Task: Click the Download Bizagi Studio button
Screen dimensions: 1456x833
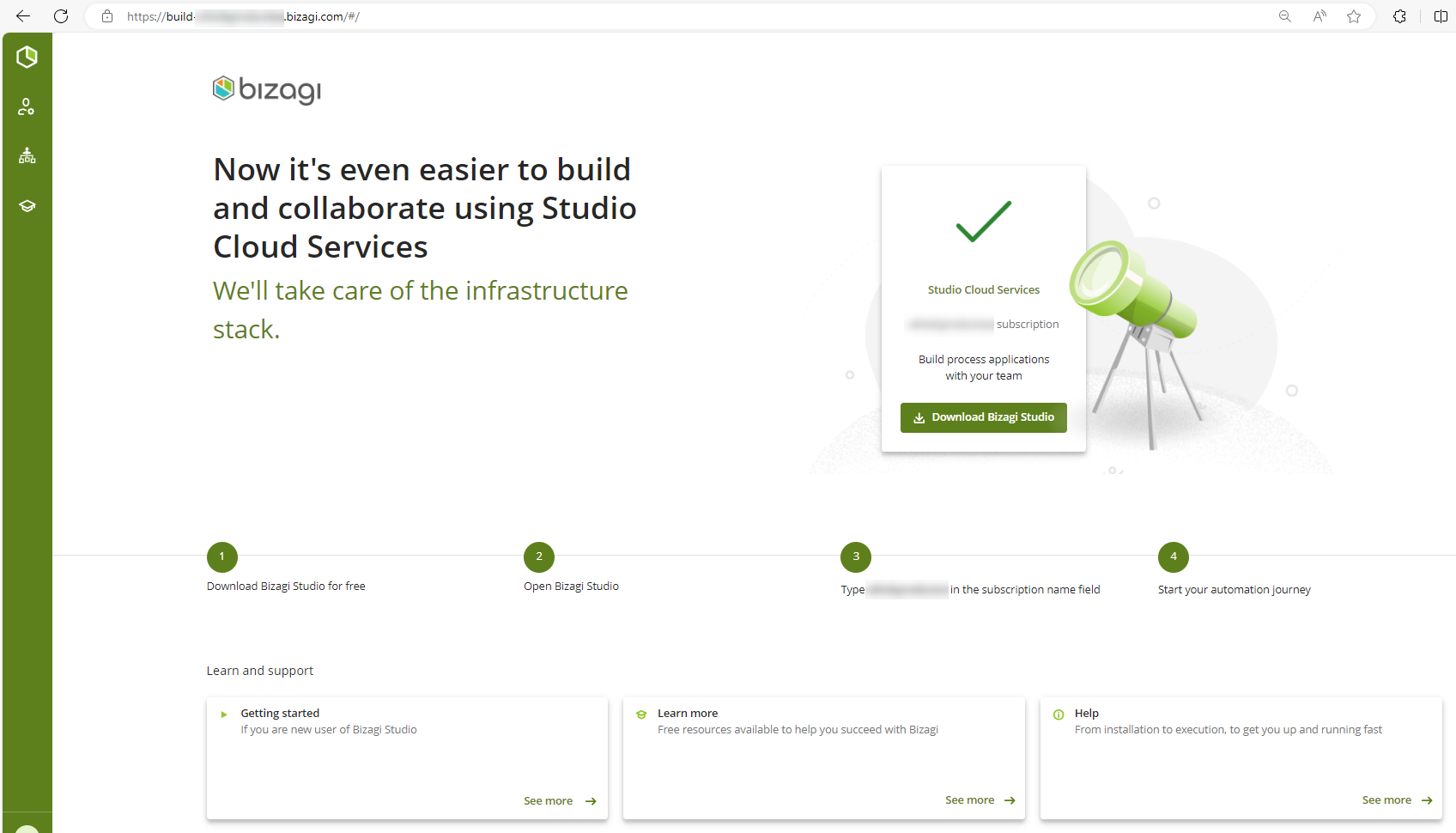Action: pos(984,417)
